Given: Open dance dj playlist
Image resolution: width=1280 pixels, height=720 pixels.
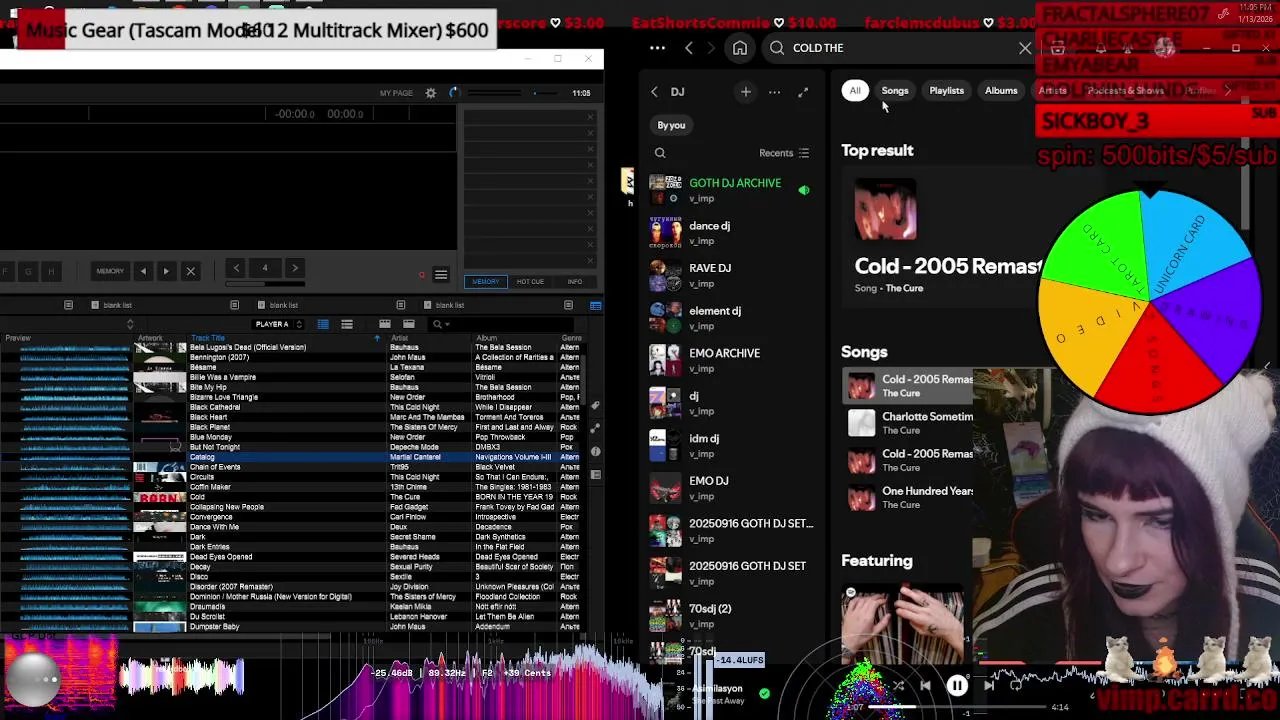Looking at the screenshot, I should (732, 233).
